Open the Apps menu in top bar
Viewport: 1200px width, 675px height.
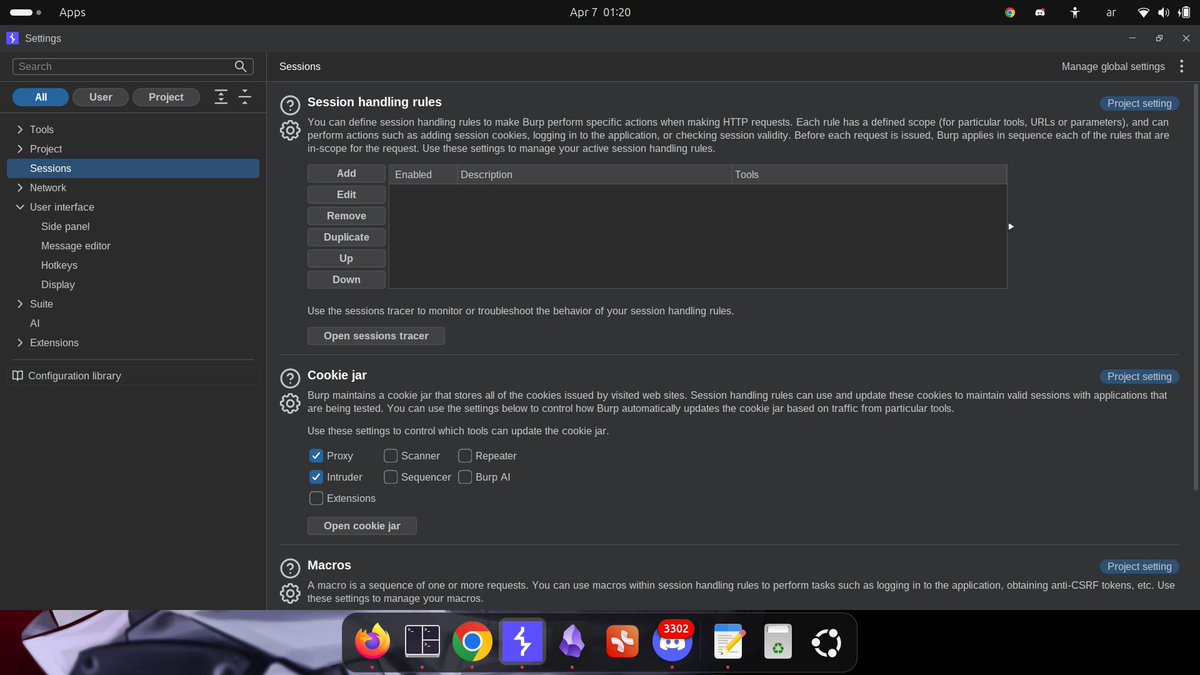pyautogui.click(x=72, y=12)
